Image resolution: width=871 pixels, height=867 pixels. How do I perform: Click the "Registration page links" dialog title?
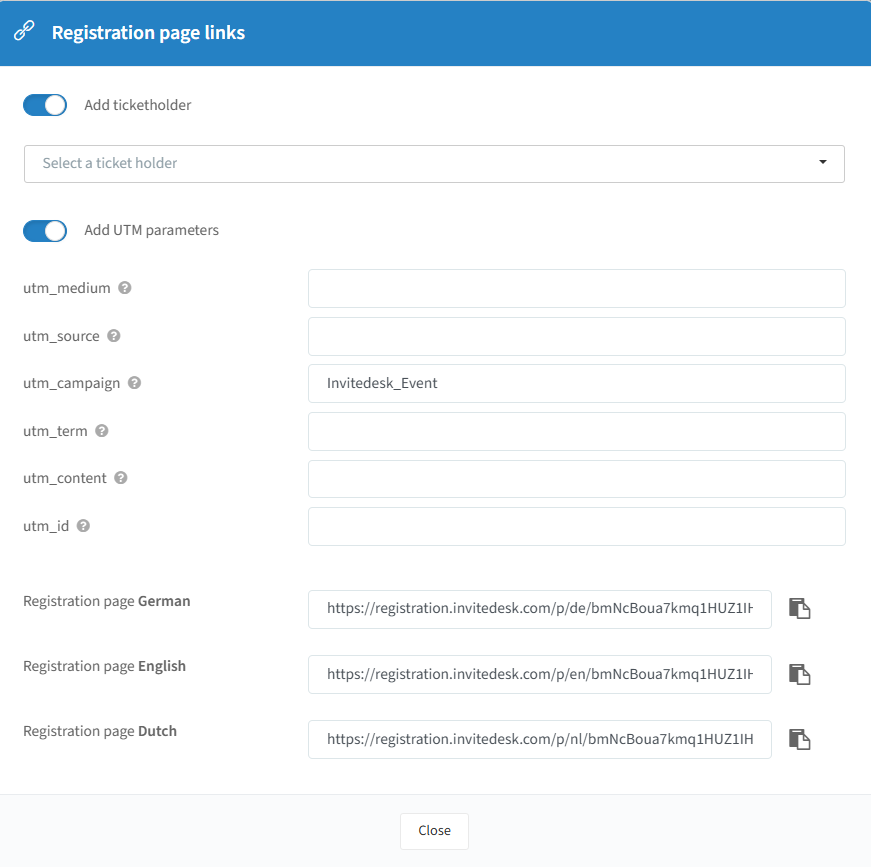click(148, 33)
